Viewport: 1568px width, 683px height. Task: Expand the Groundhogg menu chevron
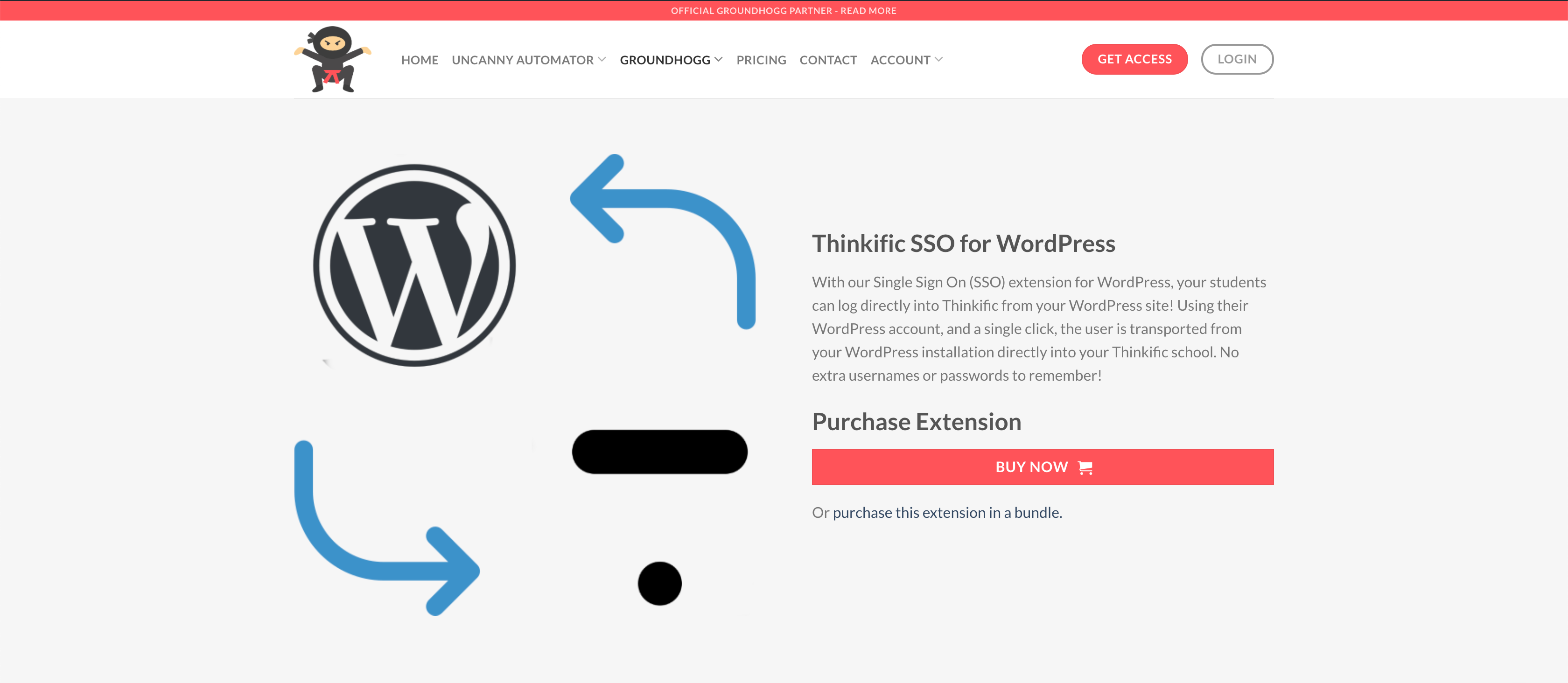(x=719, y=60)
